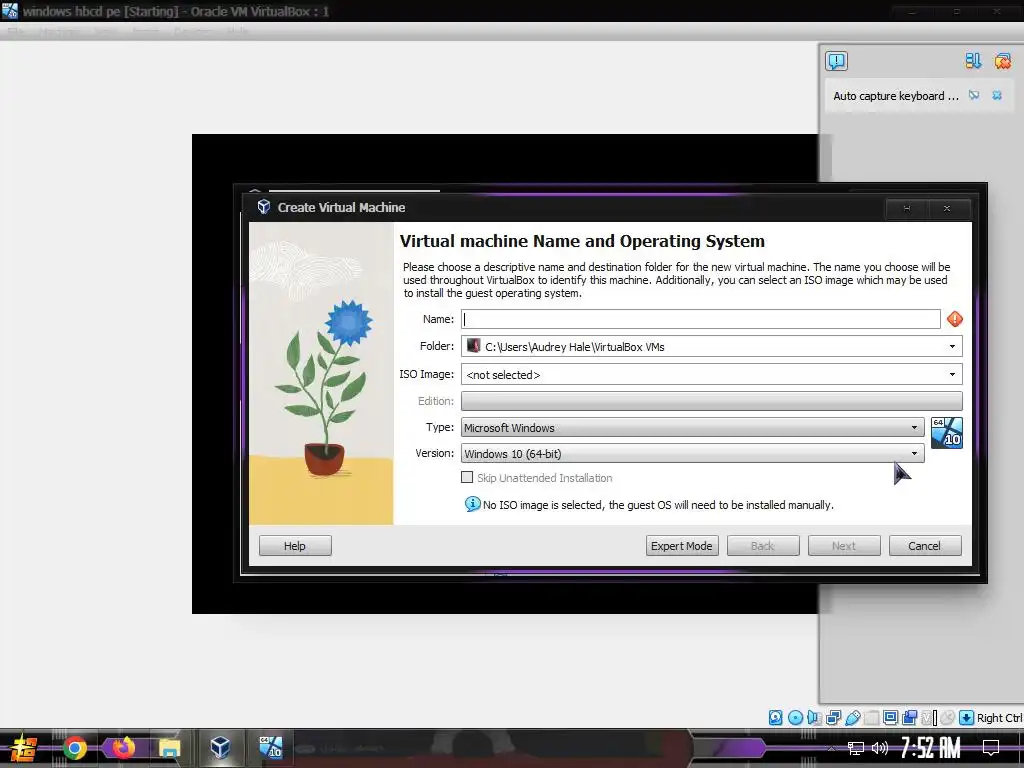Click the red warning icon beside Name field
The height and width of the screenshot is (768, 1024).
point(954,319)
